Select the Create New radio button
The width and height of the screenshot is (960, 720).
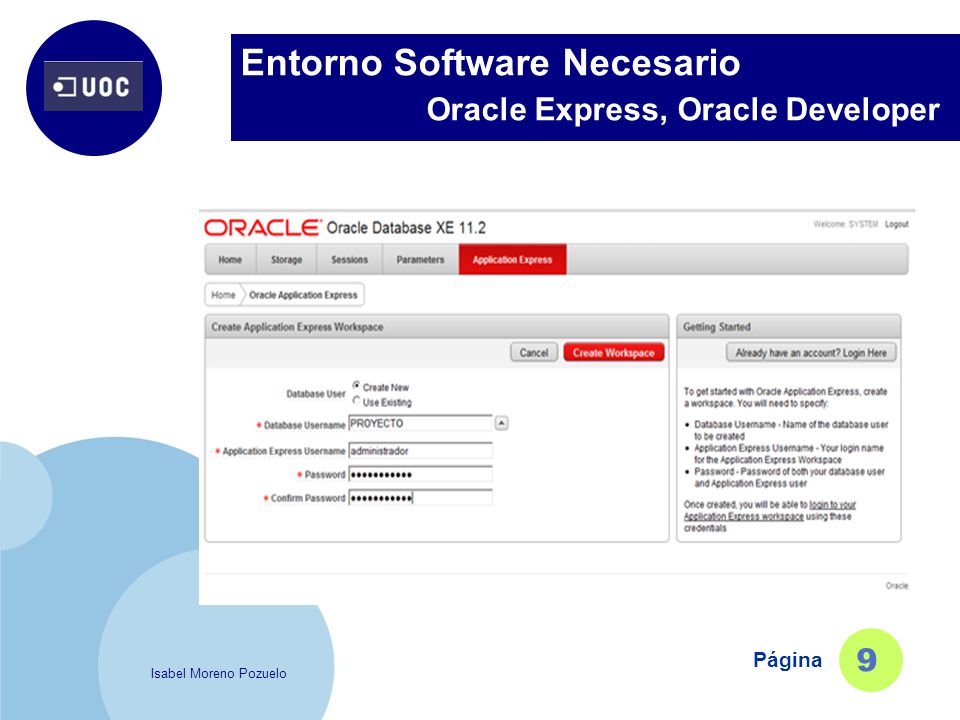(356, 386)
